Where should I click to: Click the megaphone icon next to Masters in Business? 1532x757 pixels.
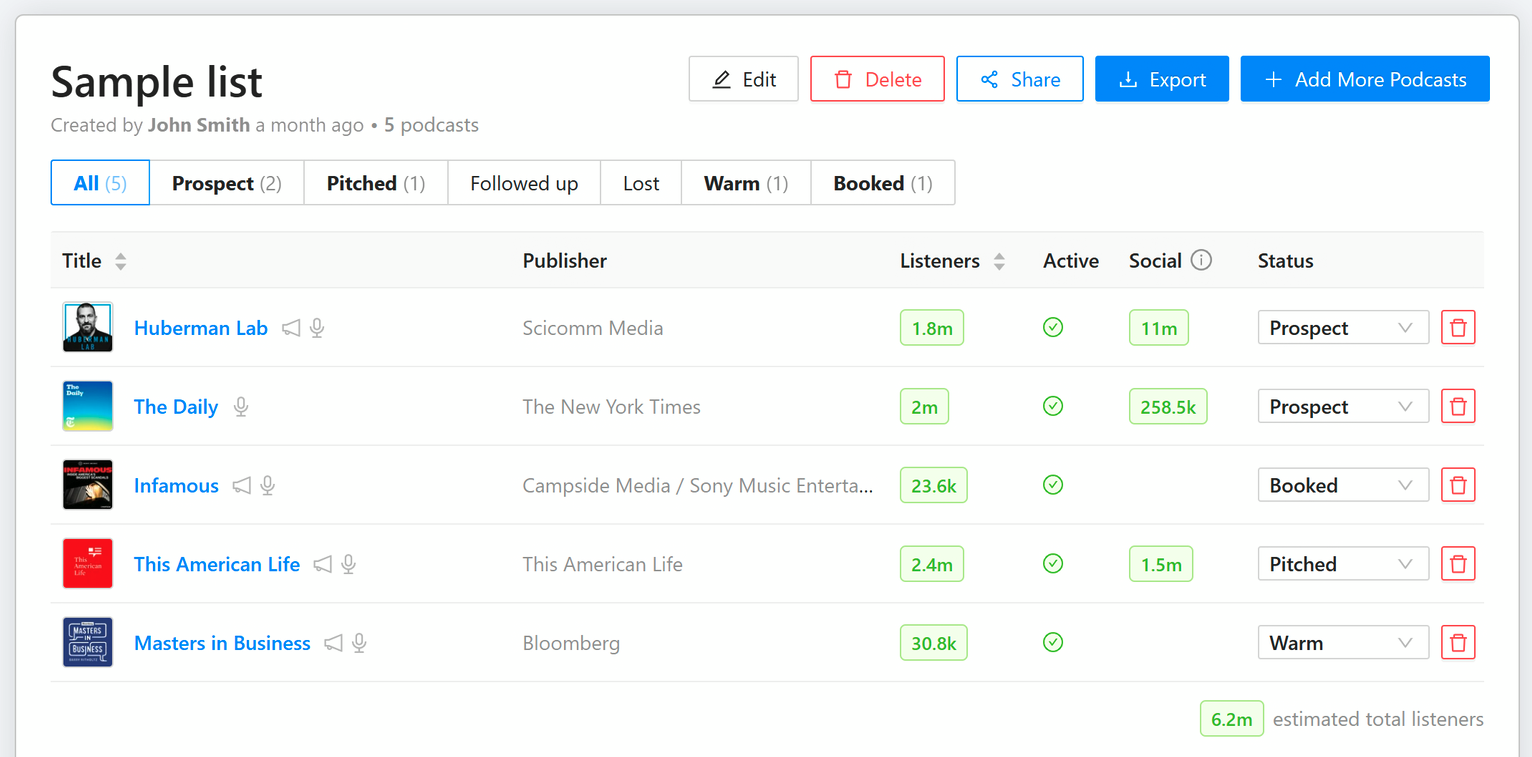pyautogui.click(x=333, y=642)
